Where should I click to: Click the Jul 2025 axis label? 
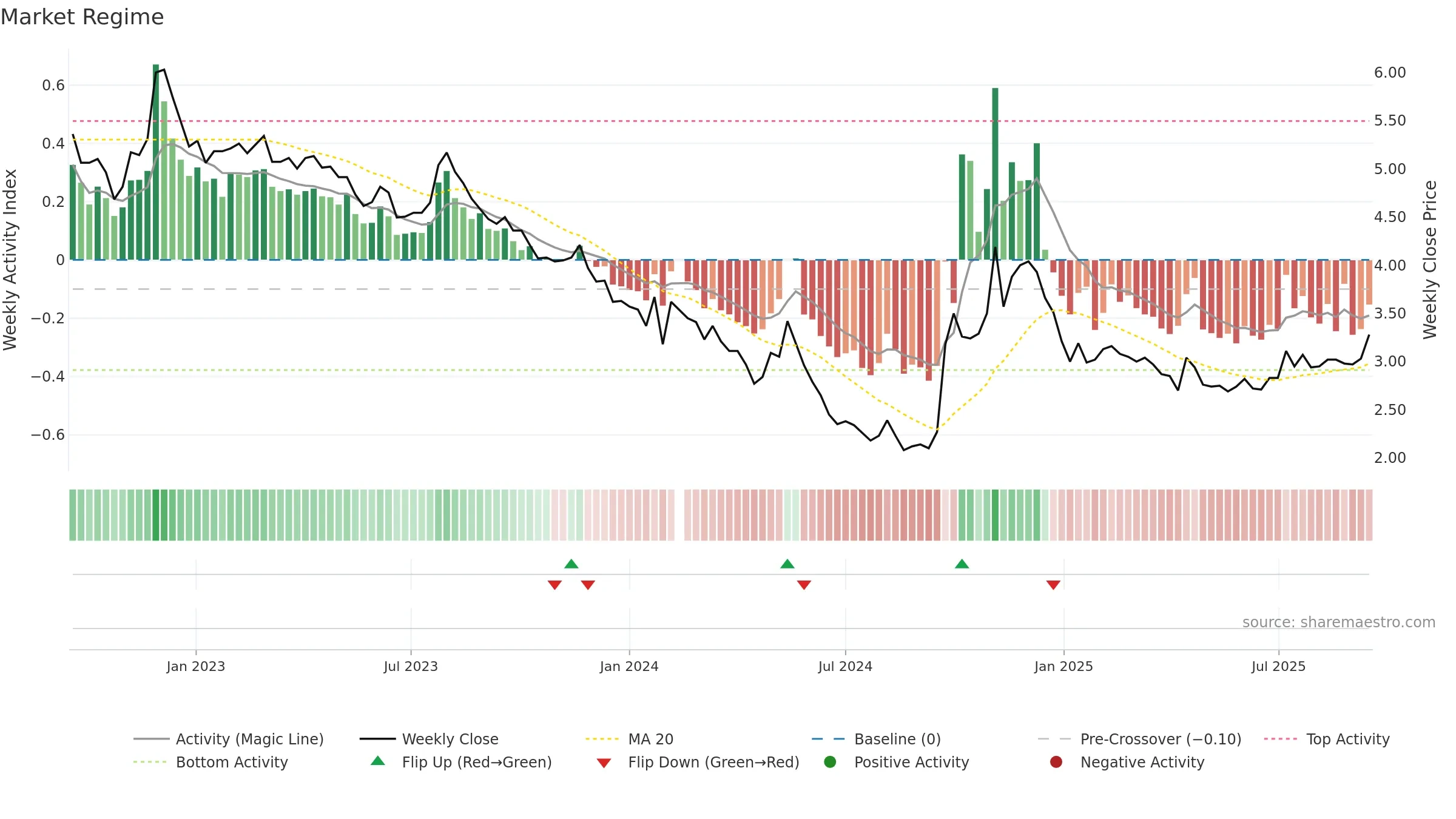click(x=1278, y=667)
